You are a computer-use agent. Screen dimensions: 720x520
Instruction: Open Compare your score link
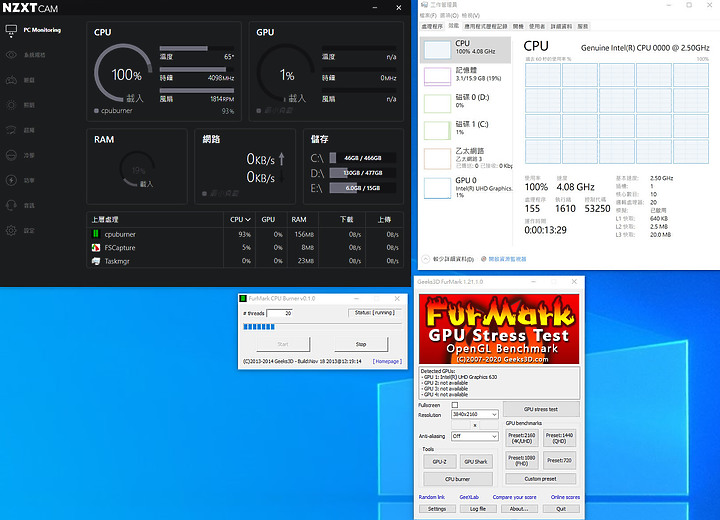pyautogui.click(x=514, y=497)
